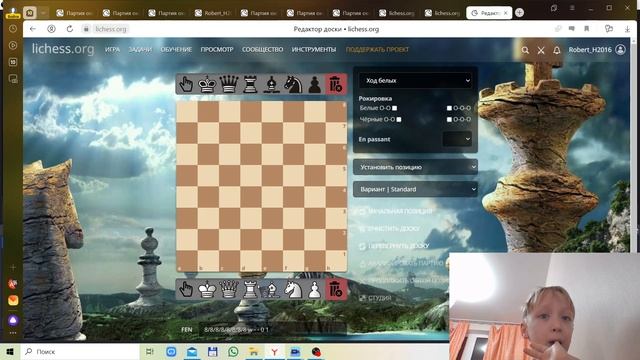Click the FEN input field

click(272, 329)
